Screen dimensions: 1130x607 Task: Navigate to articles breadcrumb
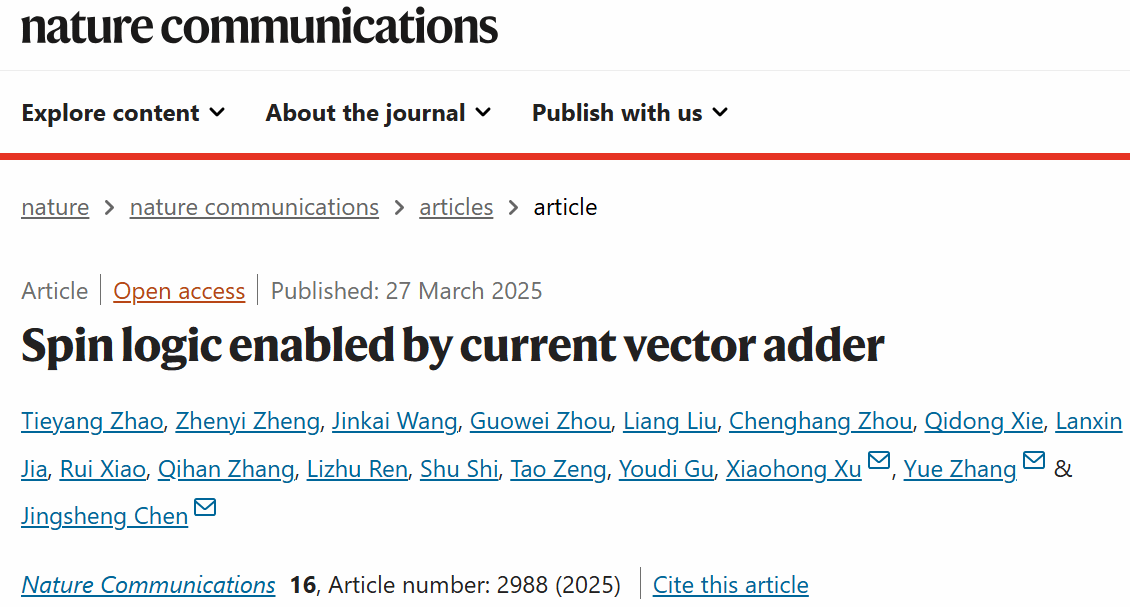point(456,207)
